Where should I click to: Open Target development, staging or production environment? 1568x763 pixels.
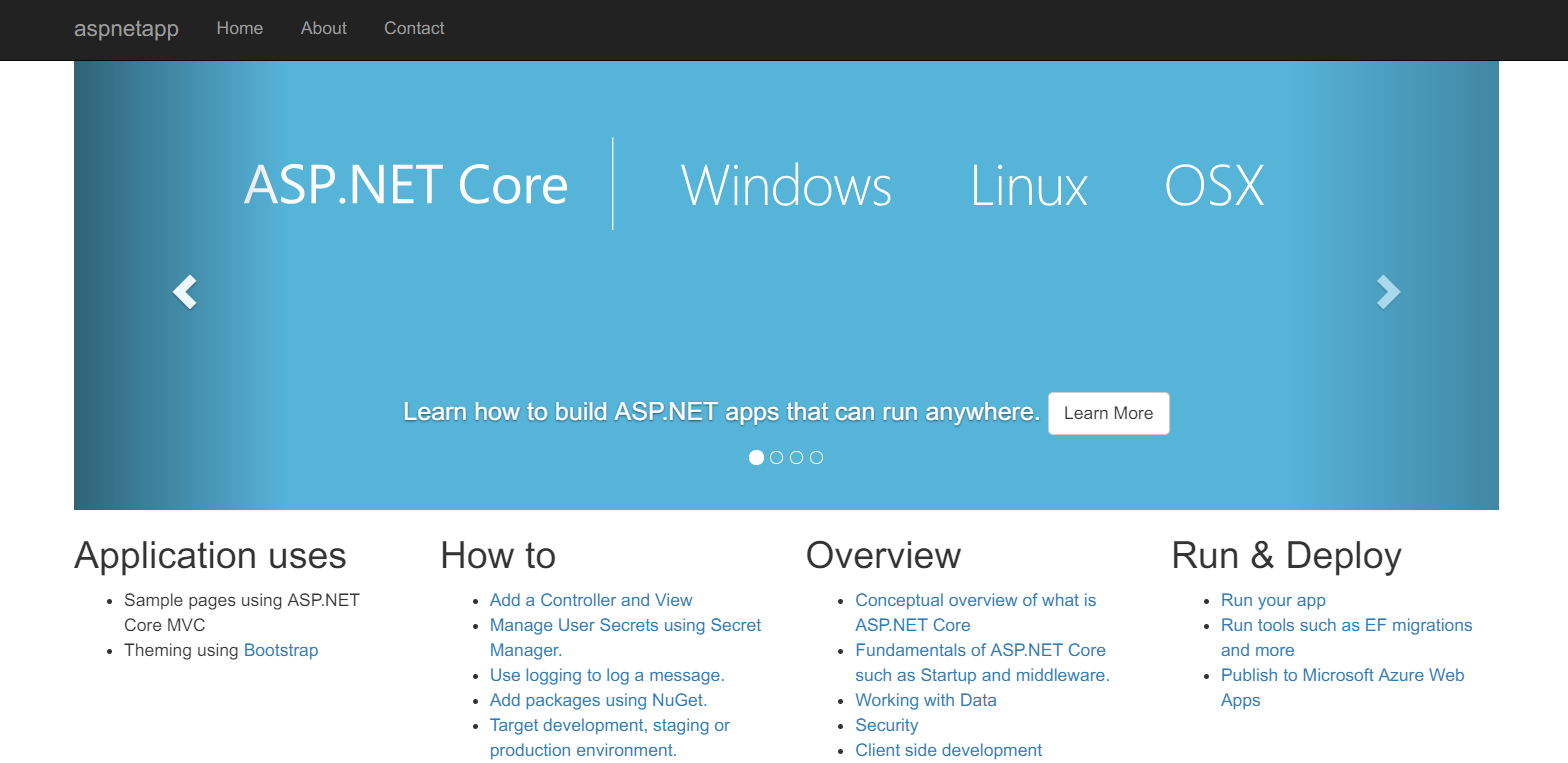(x=610, y=737)
